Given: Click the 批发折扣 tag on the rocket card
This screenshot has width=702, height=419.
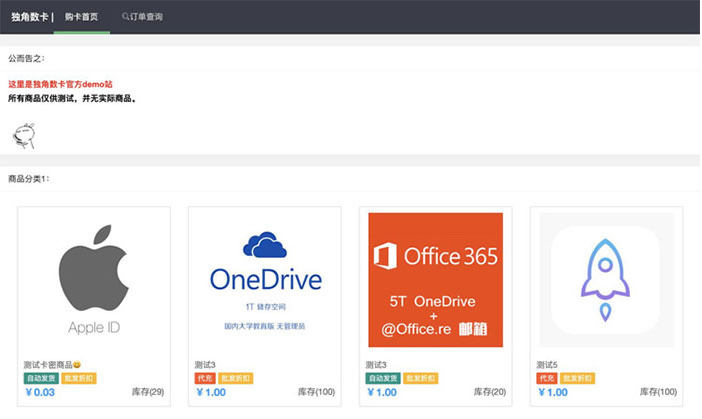Looking at the screenshot, I should tap(578, 379).
